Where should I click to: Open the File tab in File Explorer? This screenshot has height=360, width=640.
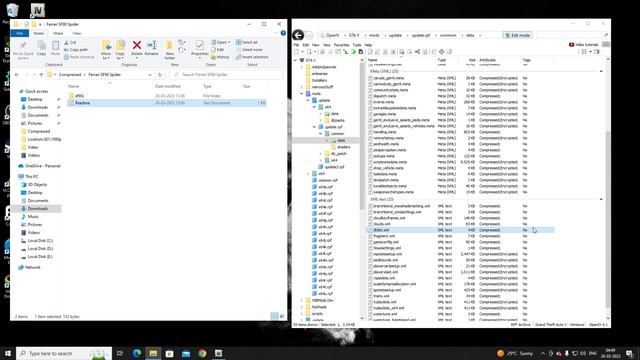click(x=19, y=33)
